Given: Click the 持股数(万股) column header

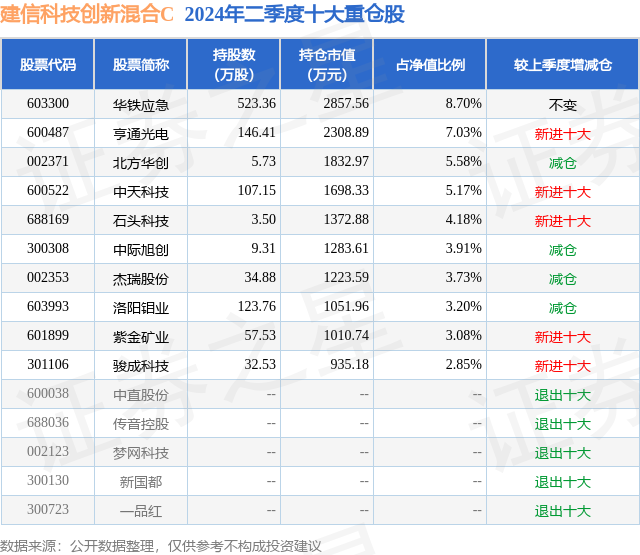Looking at the screenshot, I should [x=234, y=64].
